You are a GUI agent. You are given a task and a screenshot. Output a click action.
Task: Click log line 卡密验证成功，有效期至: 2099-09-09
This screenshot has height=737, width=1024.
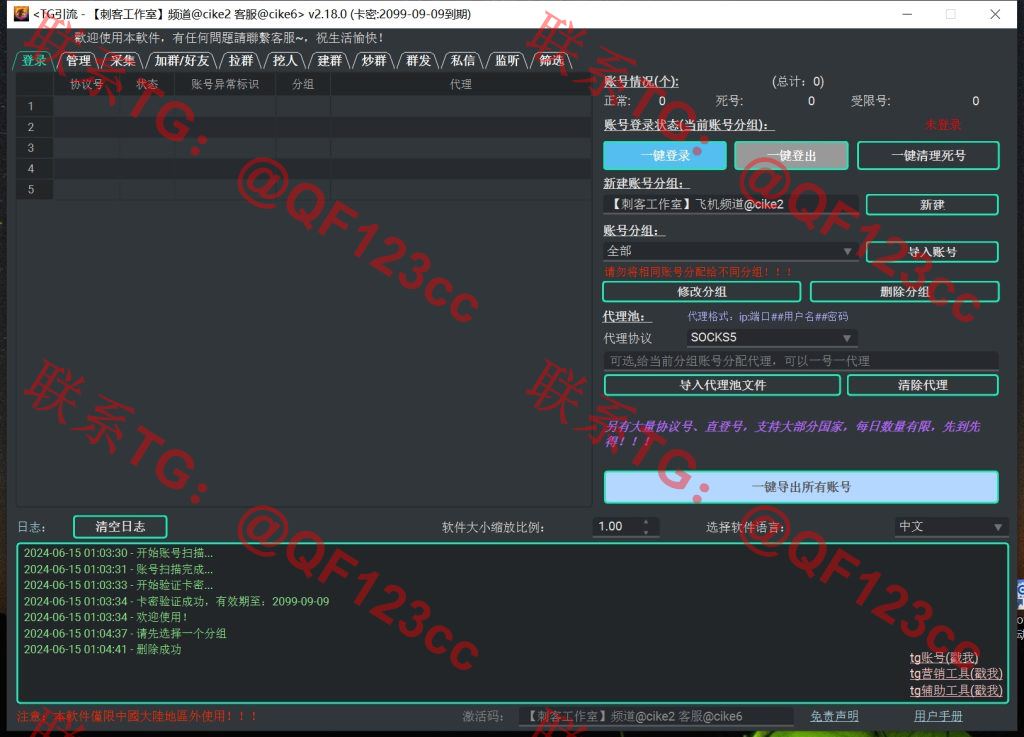coord(176,601)
